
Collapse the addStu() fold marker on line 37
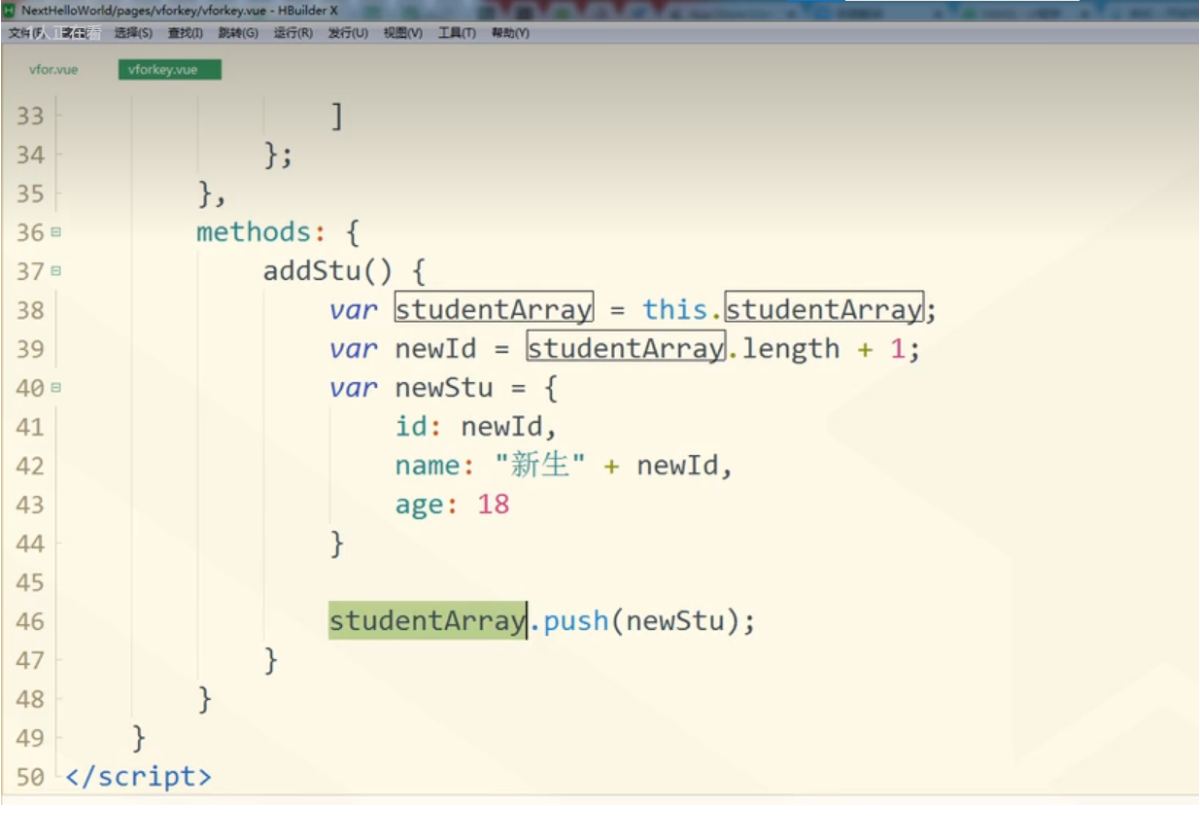55,271
